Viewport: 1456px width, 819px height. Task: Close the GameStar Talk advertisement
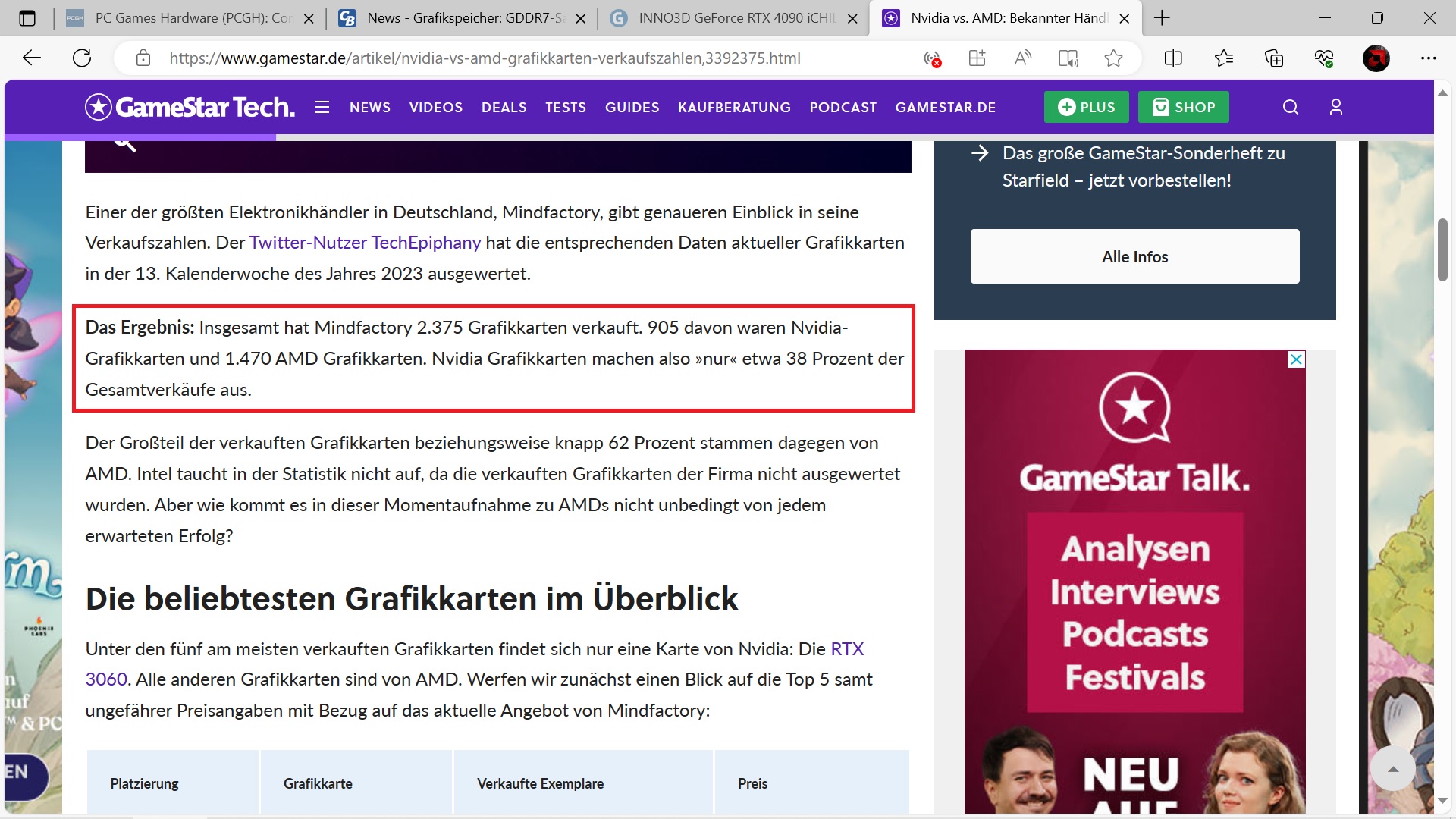tap(1297, 359)
